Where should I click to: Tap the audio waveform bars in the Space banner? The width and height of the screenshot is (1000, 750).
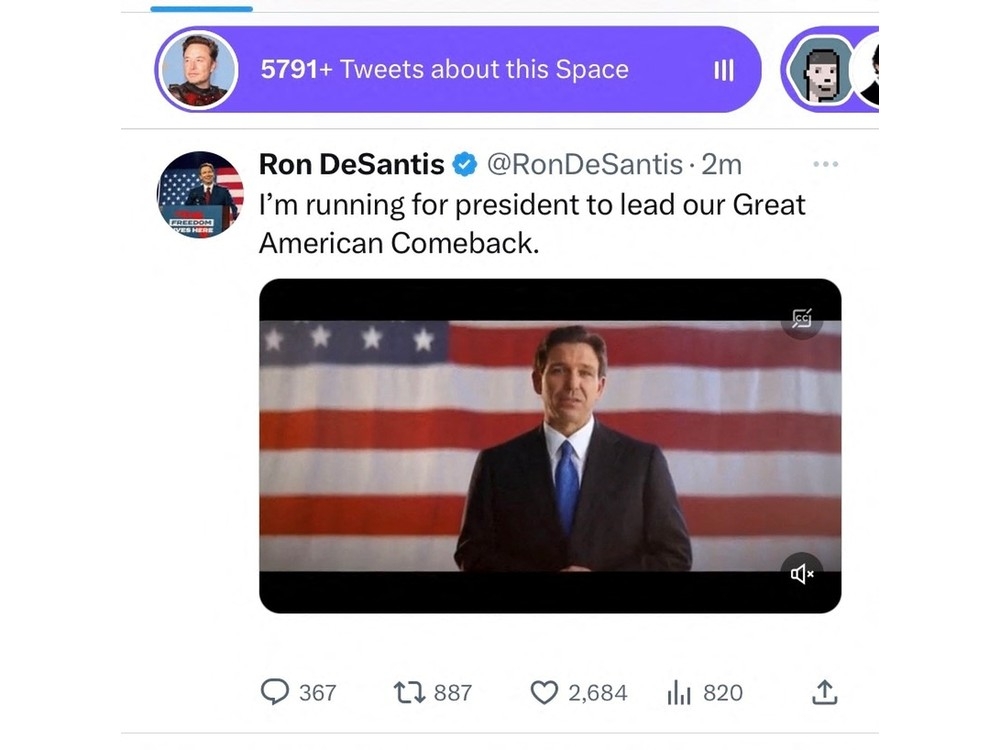tap(723, 69)
